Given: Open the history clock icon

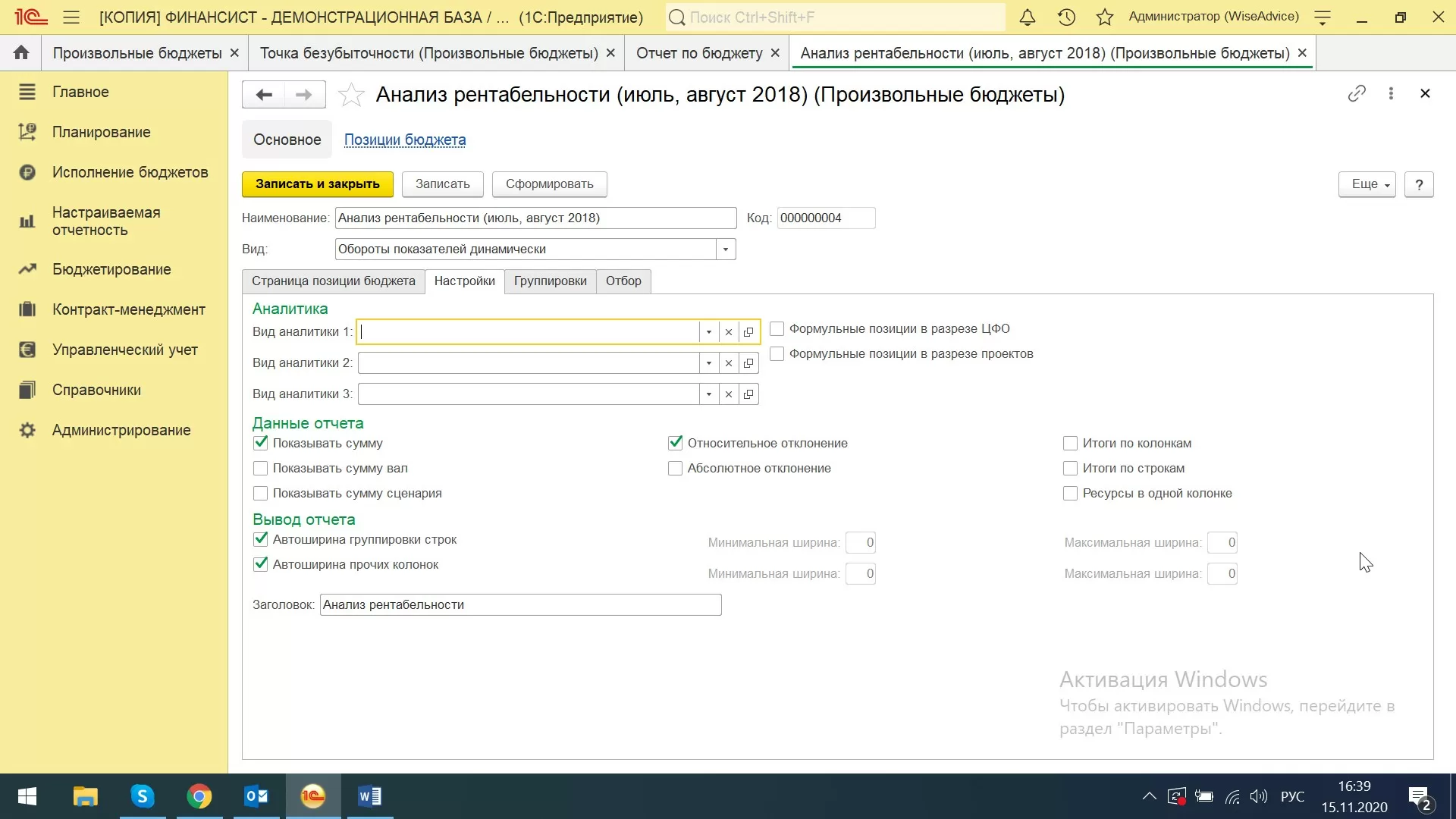Looking at the screenshot, I should coord(1066,17).
